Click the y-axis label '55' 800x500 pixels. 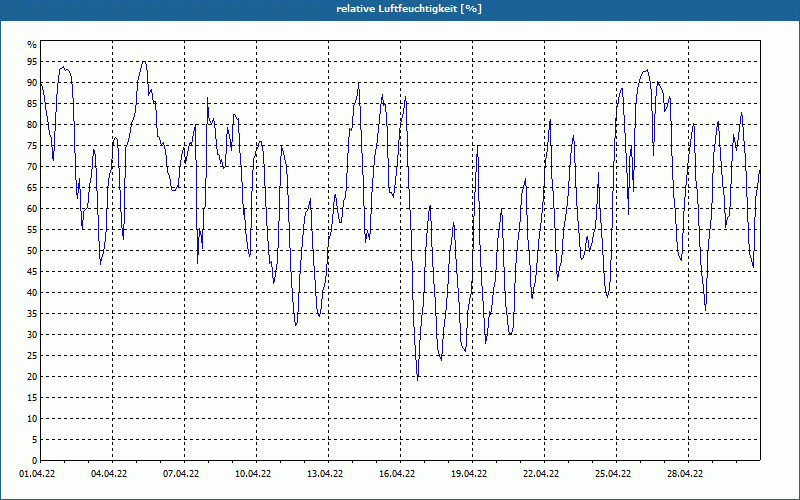[32, 230]
